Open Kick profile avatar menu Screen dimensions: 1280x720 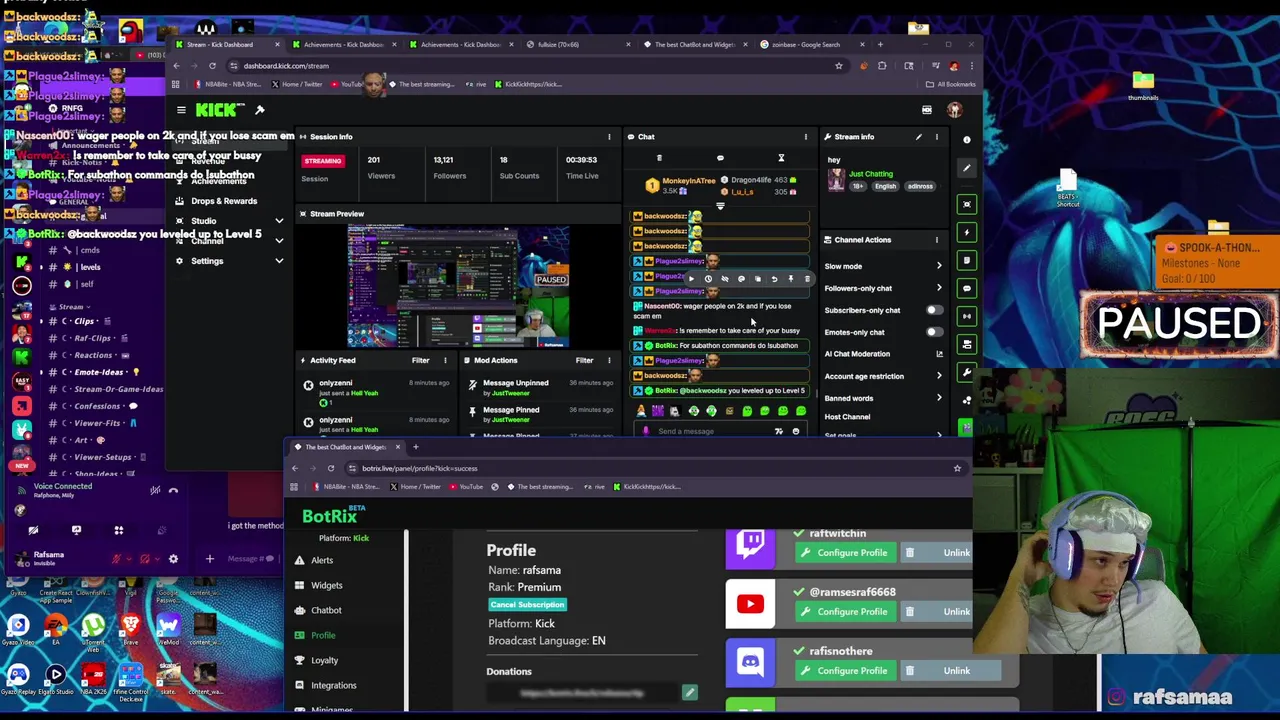(x=955, y=110)
